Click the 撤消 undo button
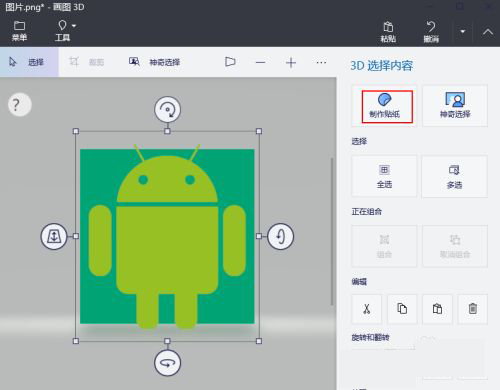 pos(431,32)
